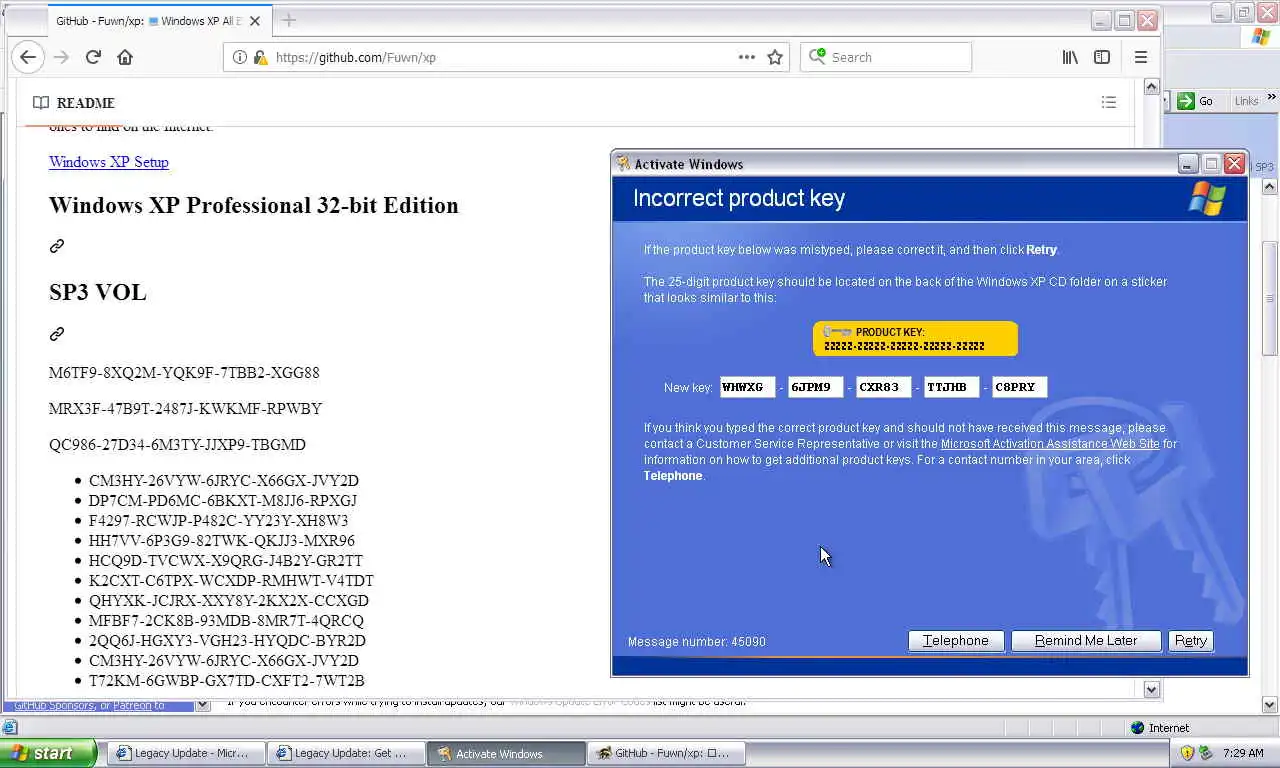Click the fourth product key field TTJHB
The width and height of the screenshot is (1280, 768).
pyautogui.click(x=951, y=387)
